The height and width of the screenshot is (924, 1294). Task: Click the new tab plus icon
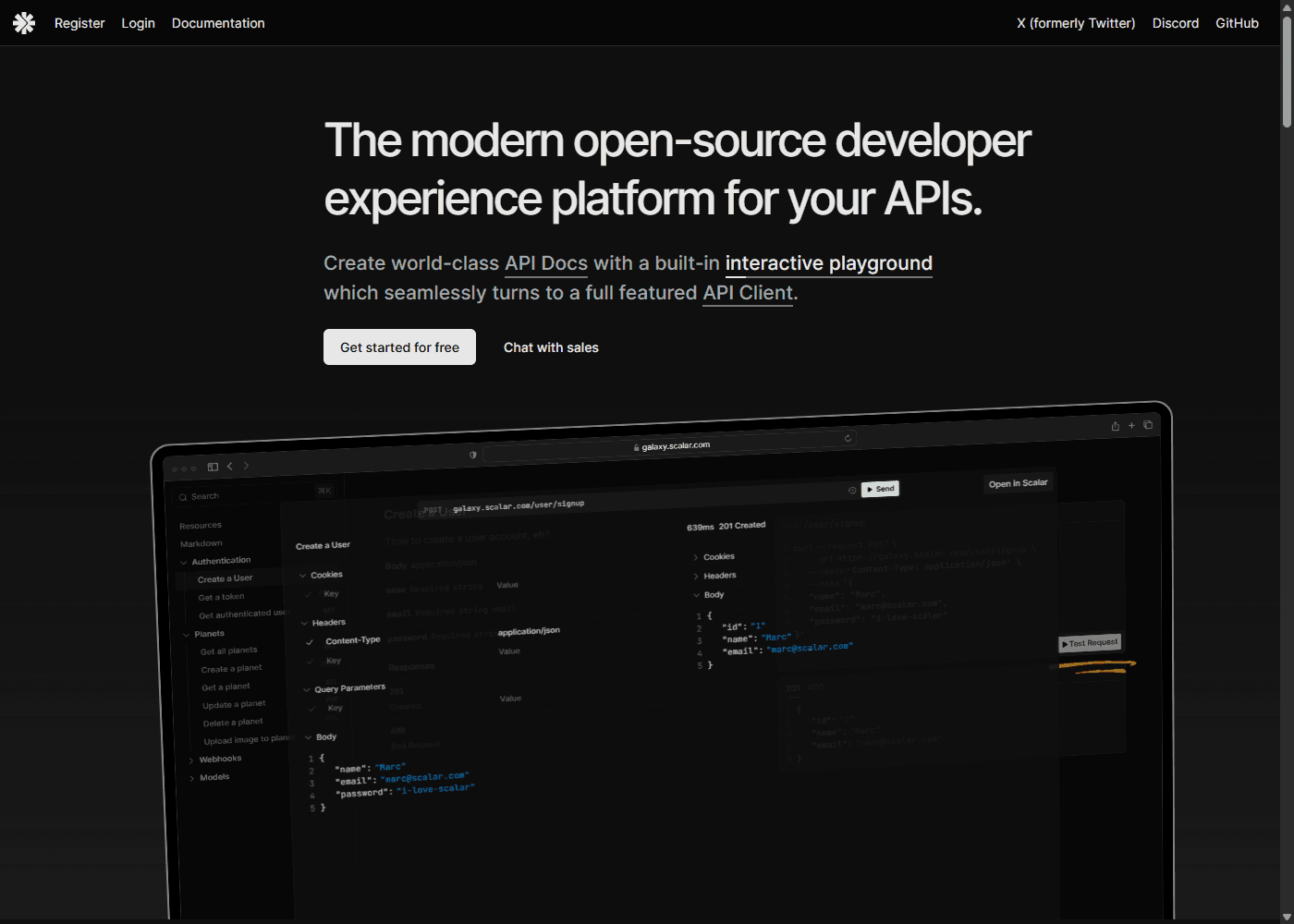(1131, 426)
